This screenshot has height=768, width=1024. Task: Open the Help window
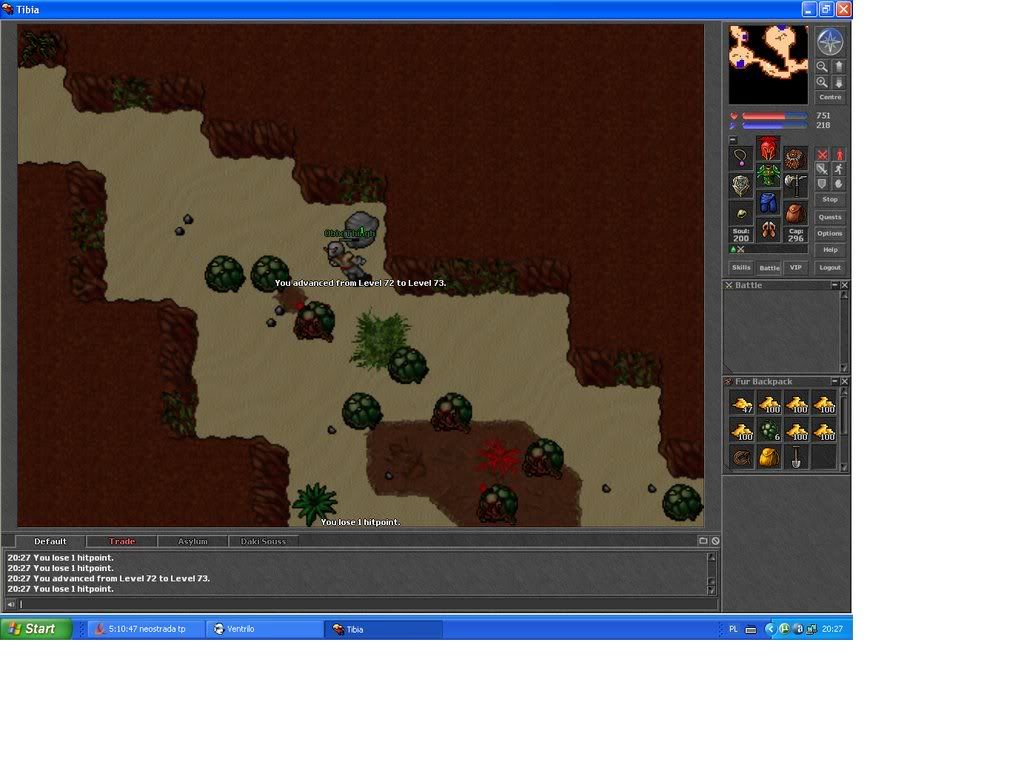coord(830,249)
